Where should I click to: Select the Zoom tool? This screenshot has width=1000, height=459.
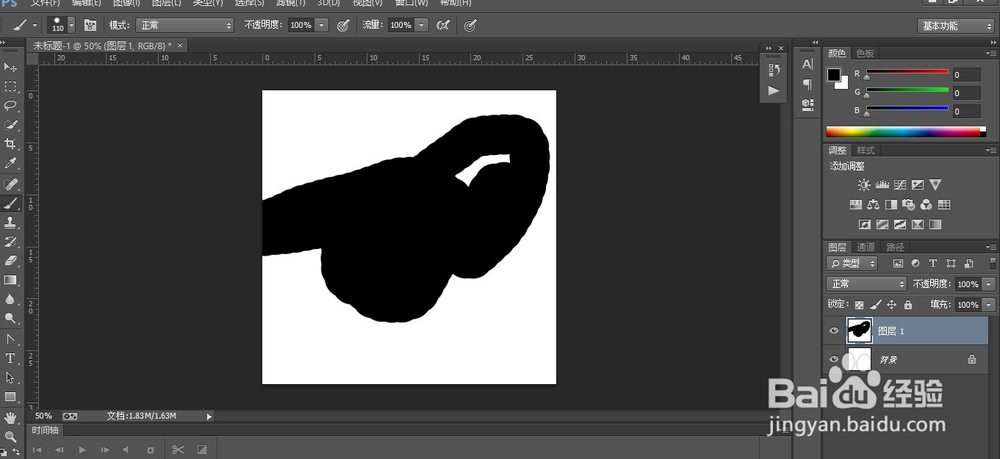point(10,437)
